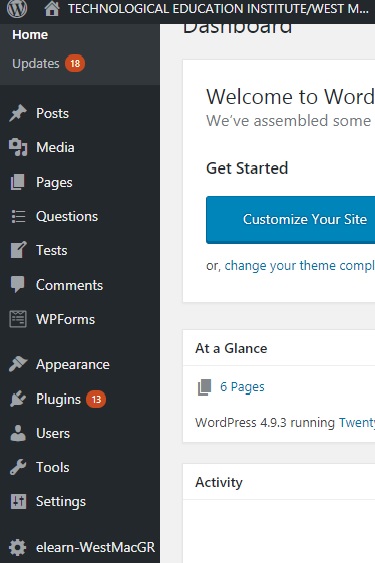Viewport: 375px width, 563px height.
Task: Click the Appearance paintbrush icon
Action: coord(18,364)
